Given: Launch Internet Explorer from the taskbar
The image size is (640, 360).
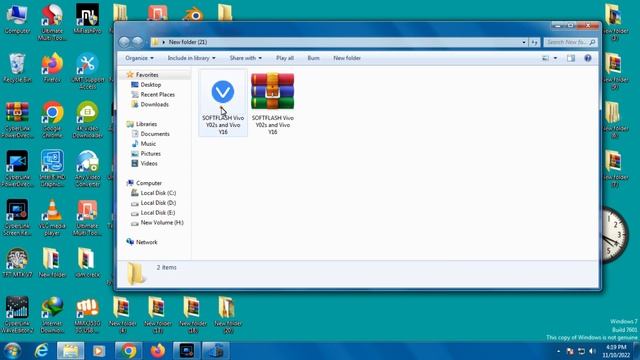Looking at the screenshot, I should tap(41, 351).
